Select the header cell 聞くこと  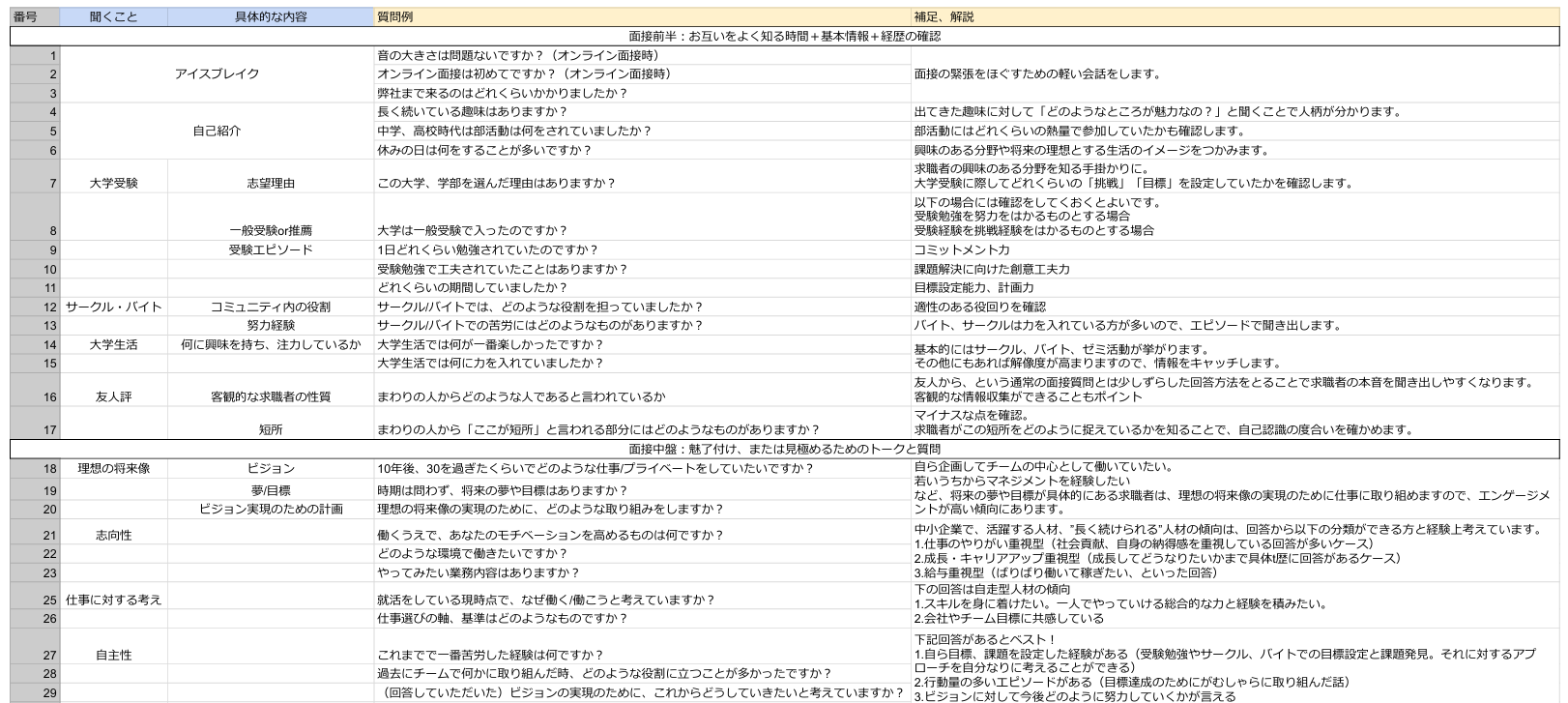(114, 16)
